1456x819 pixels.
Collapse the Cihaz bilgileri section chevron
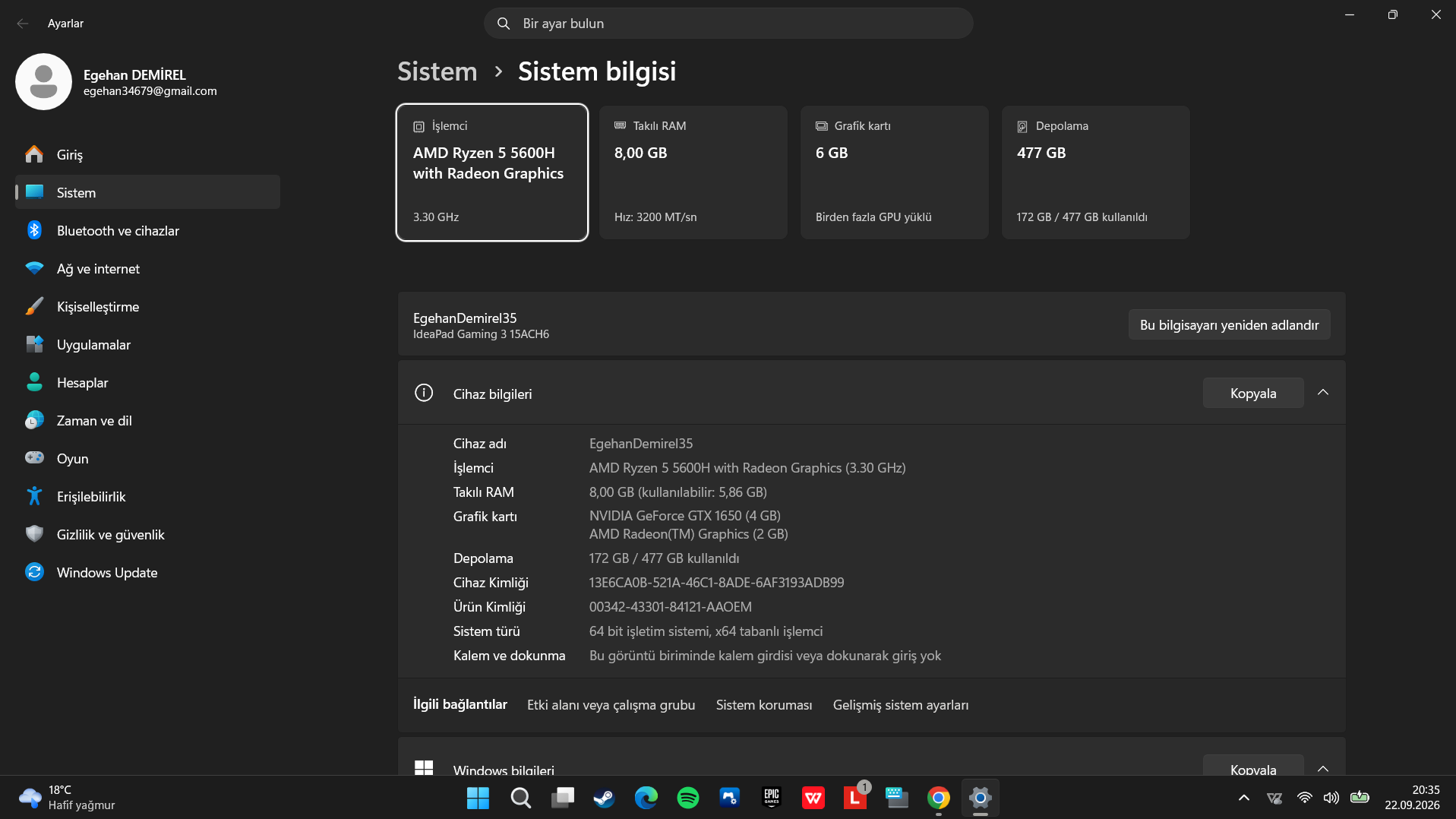pyautogui.click(x=1323, y=392)
